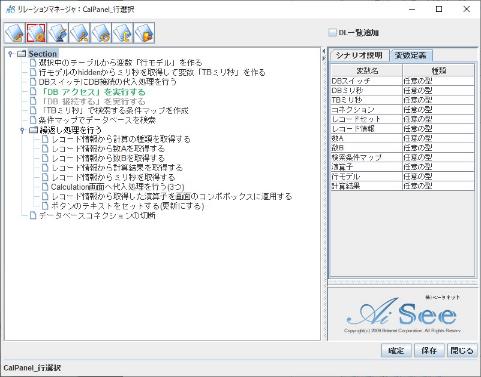Click the third toolbar icon with blue pen

(x=57, y=33)
